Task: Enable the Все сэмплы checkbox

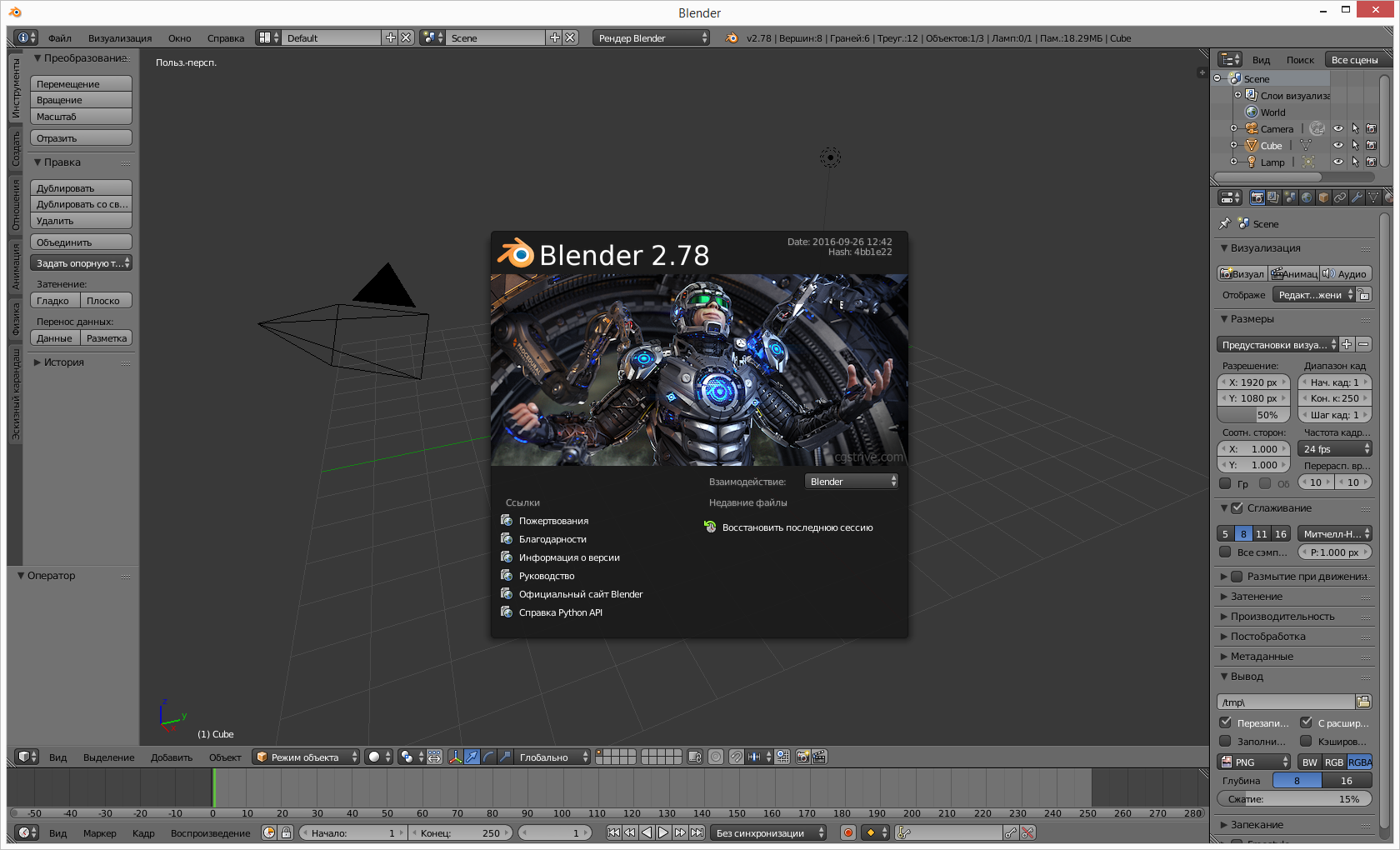Action: click(x=1225, y=552)
